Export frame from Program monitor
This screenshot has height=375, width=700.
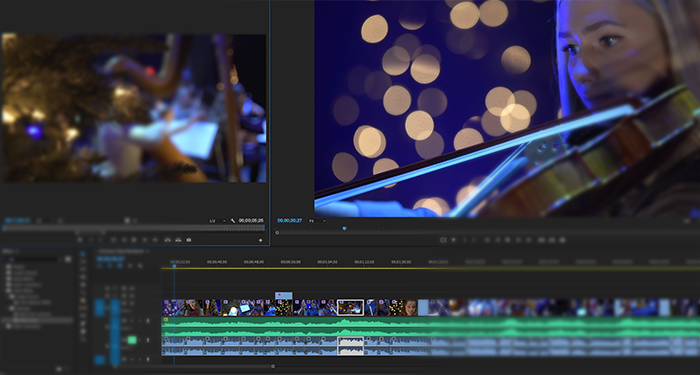point(562,240)
